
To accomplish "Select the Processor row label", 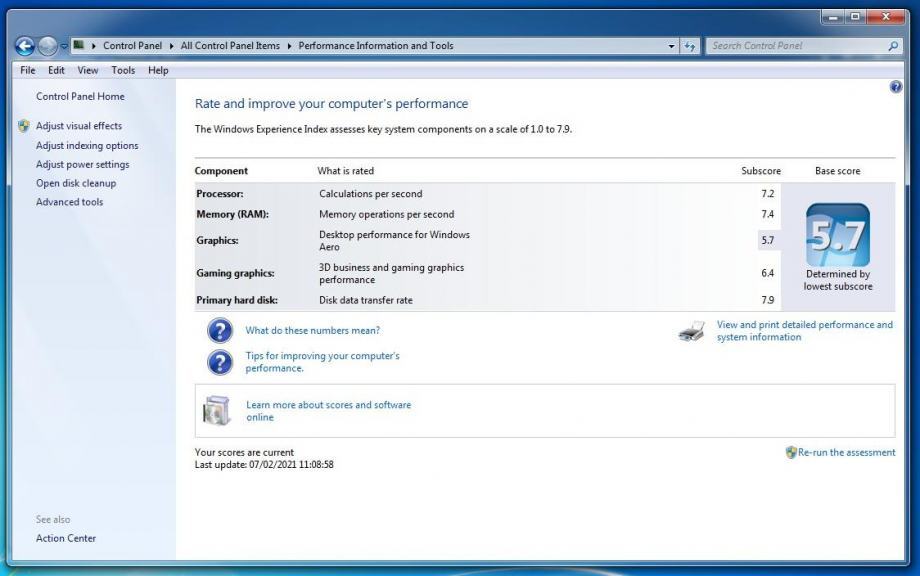I will [x=219, y=194].
